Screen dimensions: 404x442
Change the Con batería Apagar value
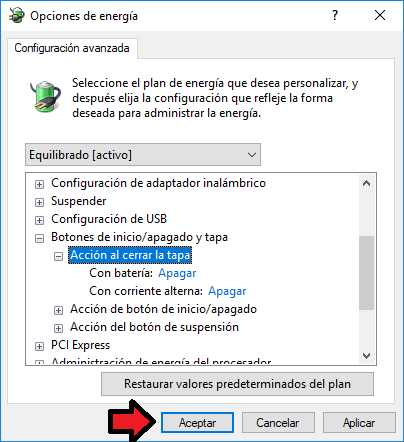tap(177, 273)
